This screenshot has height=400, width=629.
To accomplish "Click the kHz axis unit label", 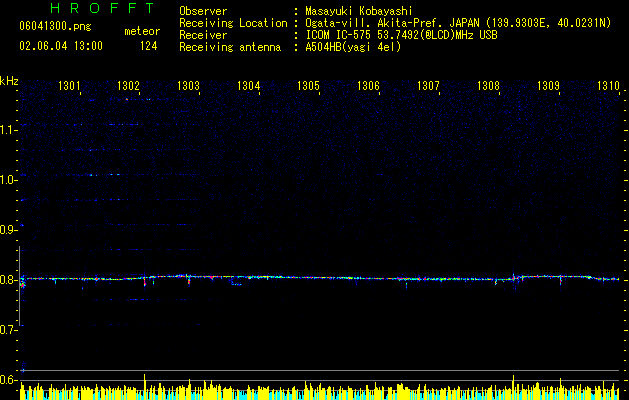I will [x=9, y=81].
